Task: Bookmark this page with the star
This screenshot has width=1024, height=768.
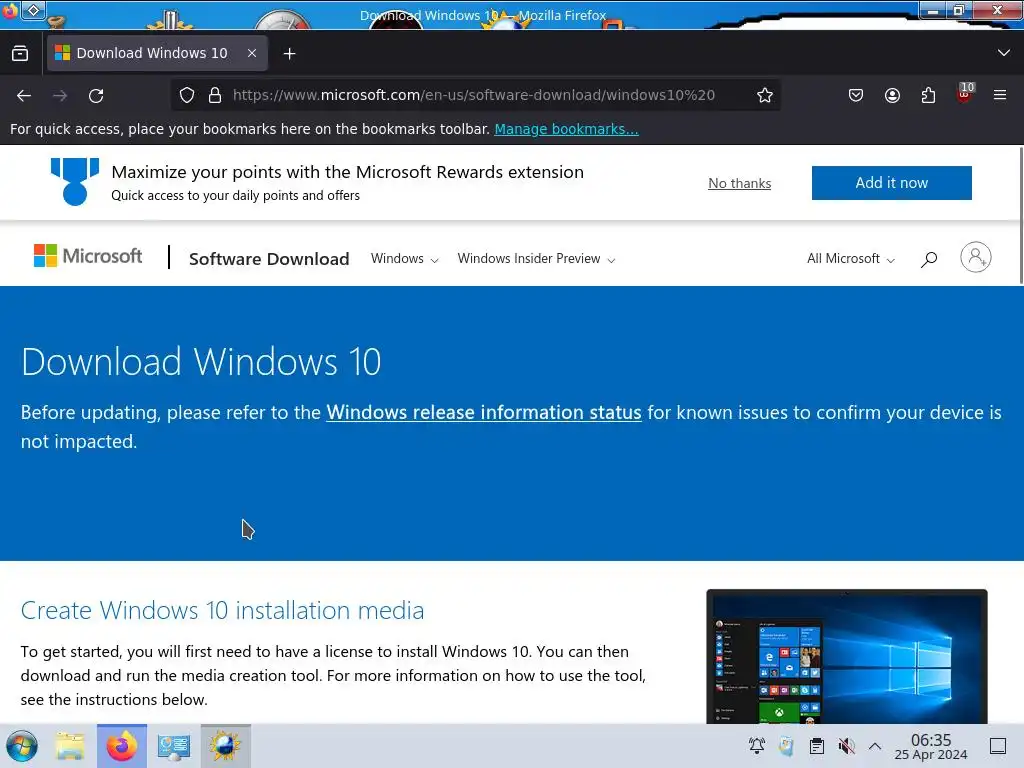Action: click(765, 95)
